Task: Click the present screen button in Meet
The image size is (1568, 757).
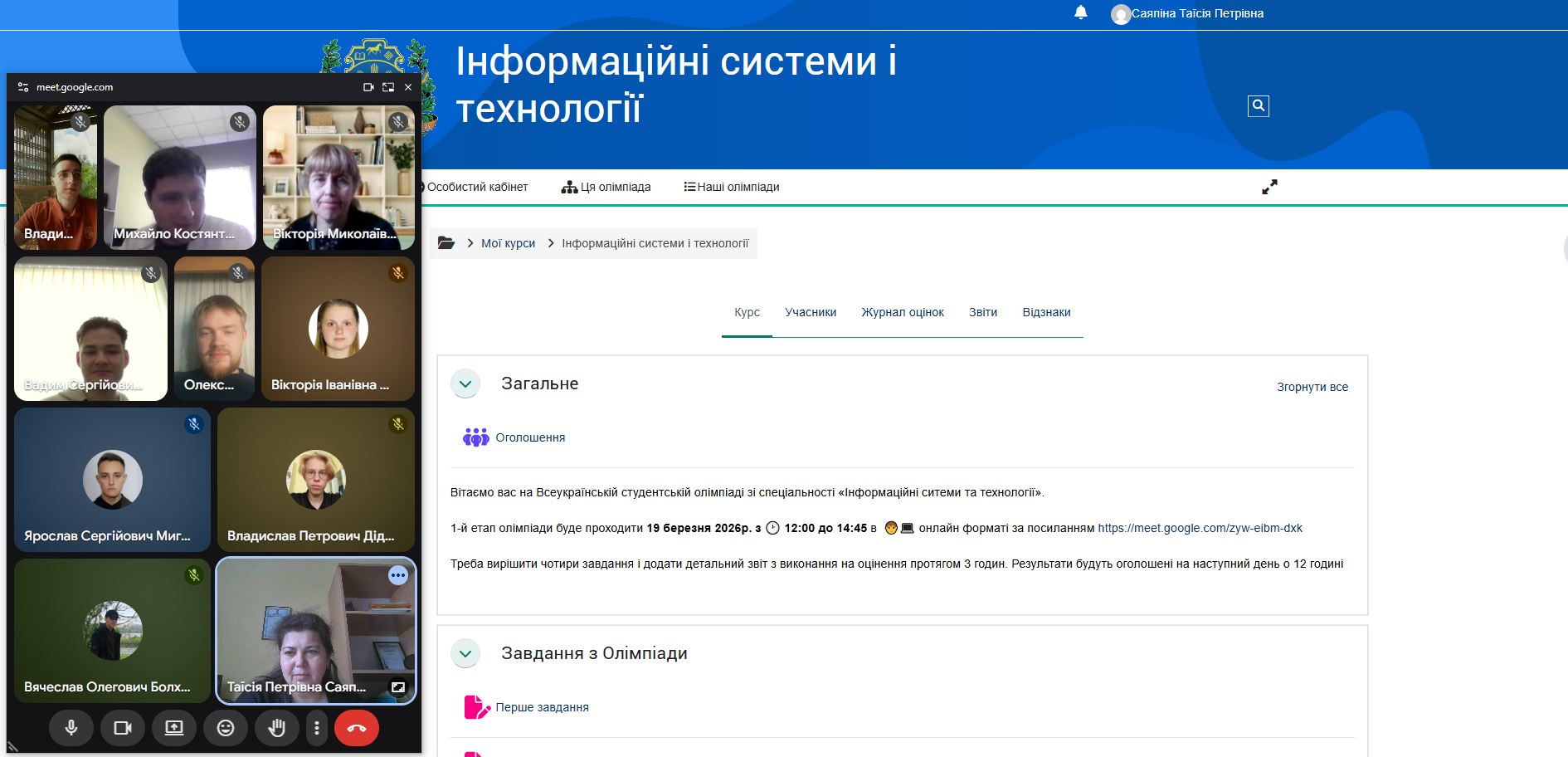Action: click(x=174, y=728)
